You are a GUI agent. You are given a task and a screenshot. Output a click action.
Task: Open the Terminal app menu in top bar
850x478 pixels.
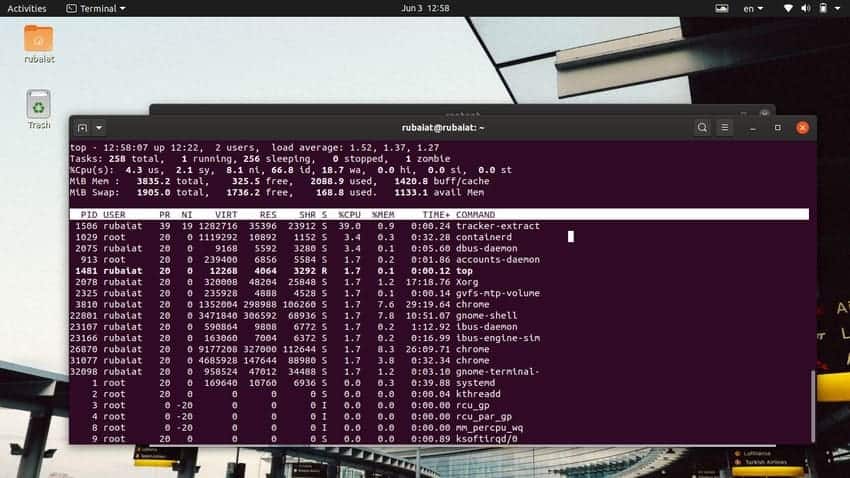point(96,8)
